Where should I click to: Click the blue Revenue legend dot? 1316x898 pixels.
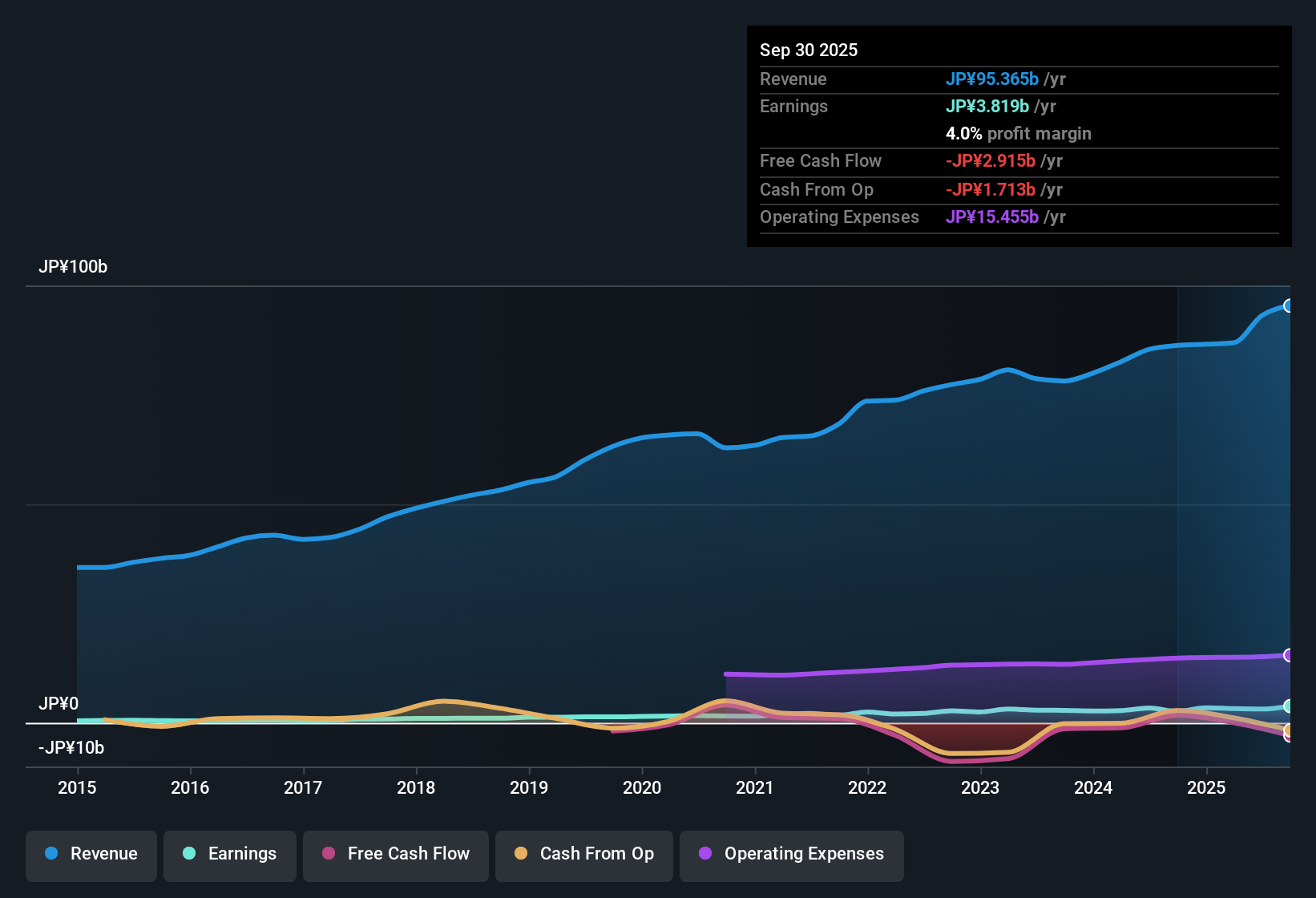[50, 854]
